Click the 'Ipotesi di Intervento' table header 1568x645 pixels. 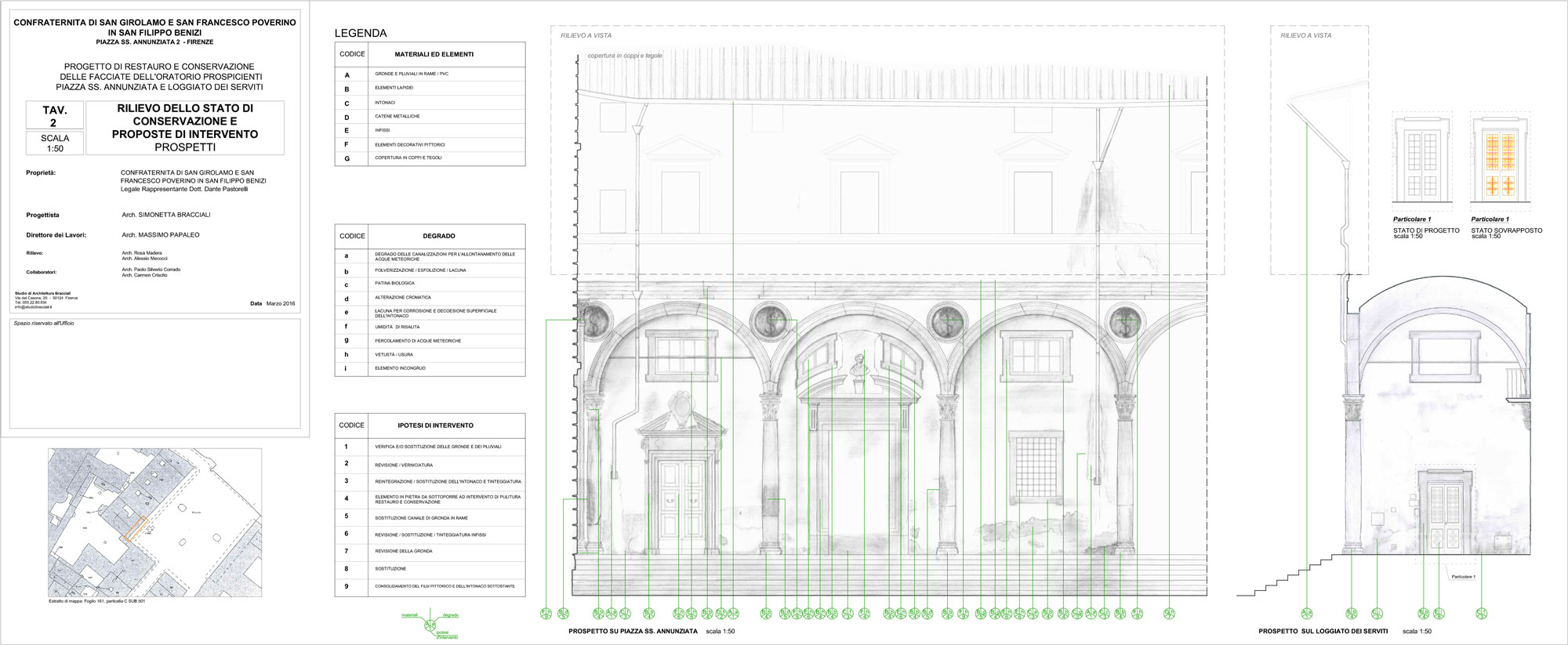point(430,426)
